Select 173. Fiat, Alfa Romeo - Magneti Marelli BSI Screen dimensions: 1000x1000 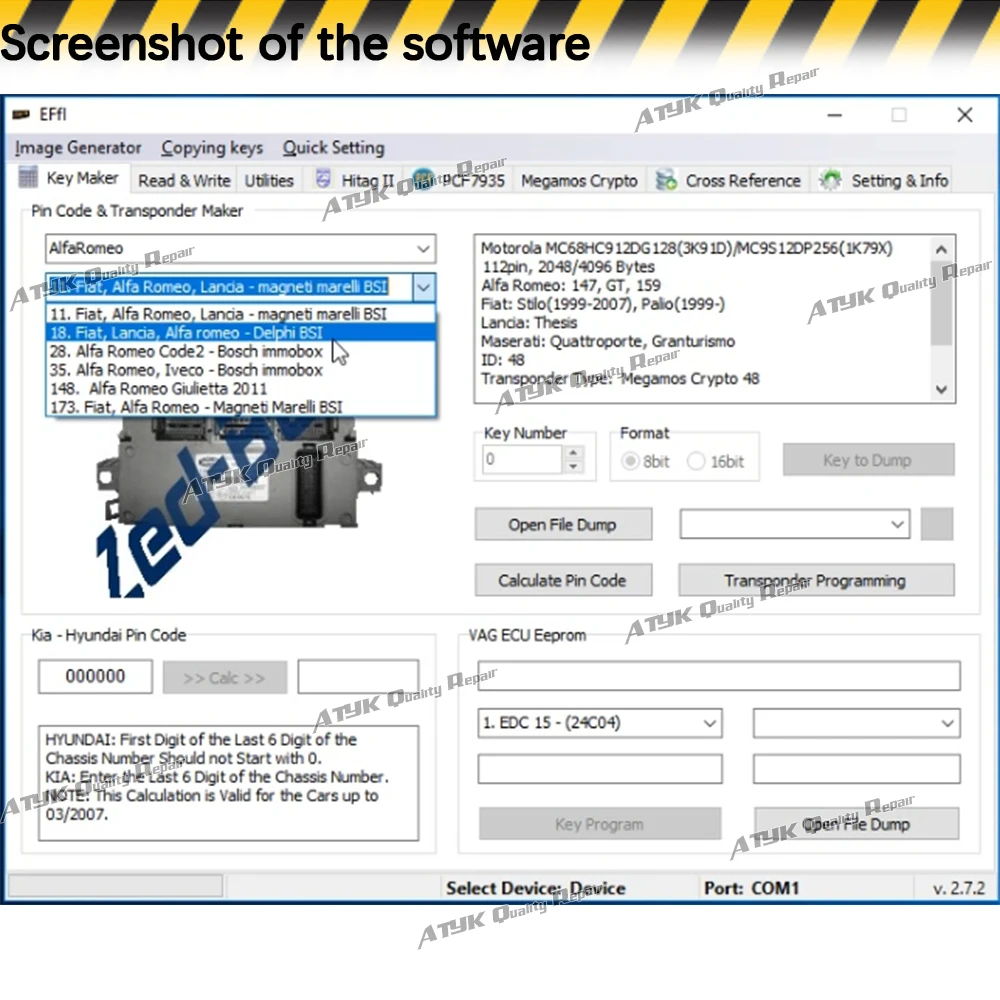(241, 407)
